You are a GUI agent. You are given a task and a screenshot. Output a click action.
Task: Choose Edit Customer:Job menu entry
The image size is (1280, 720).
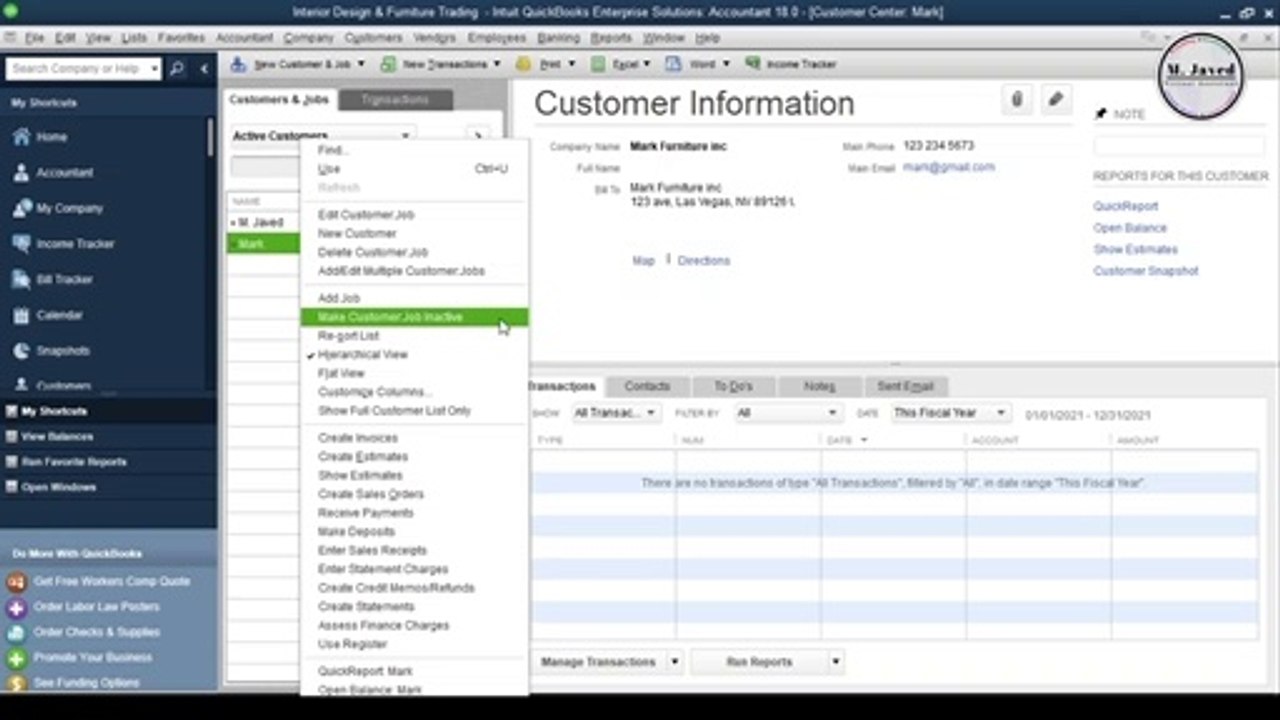tap(366, 215)
